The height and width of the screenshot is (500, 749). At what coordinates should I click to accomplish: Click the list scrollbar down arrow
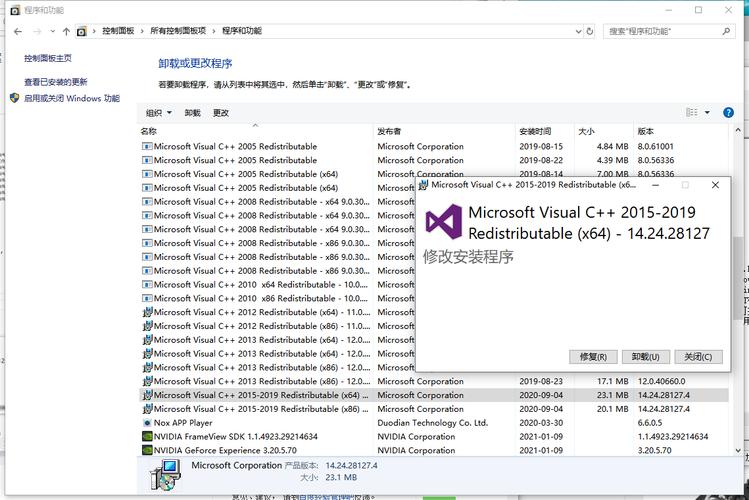coord(738,450)
